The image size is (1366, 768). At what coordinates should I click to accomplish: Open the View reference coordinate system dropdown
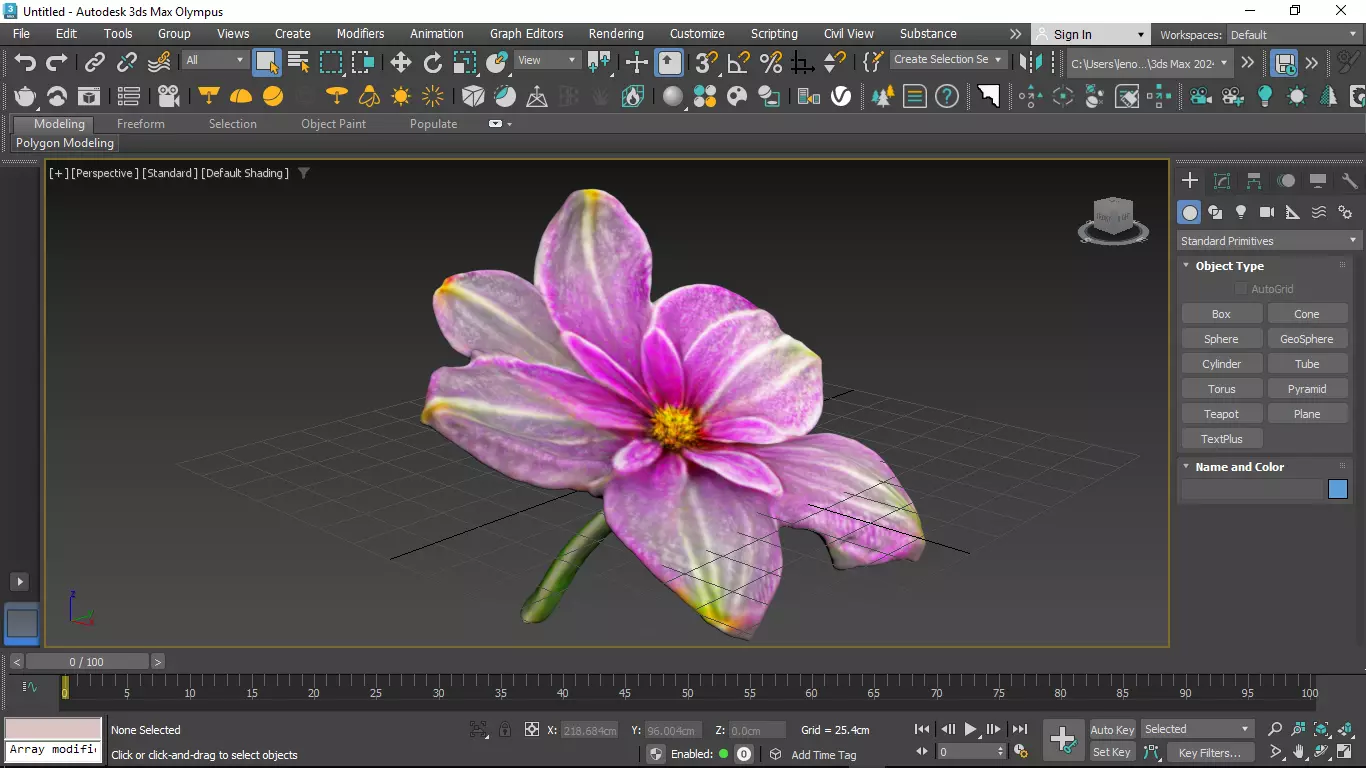pos(547,60)
